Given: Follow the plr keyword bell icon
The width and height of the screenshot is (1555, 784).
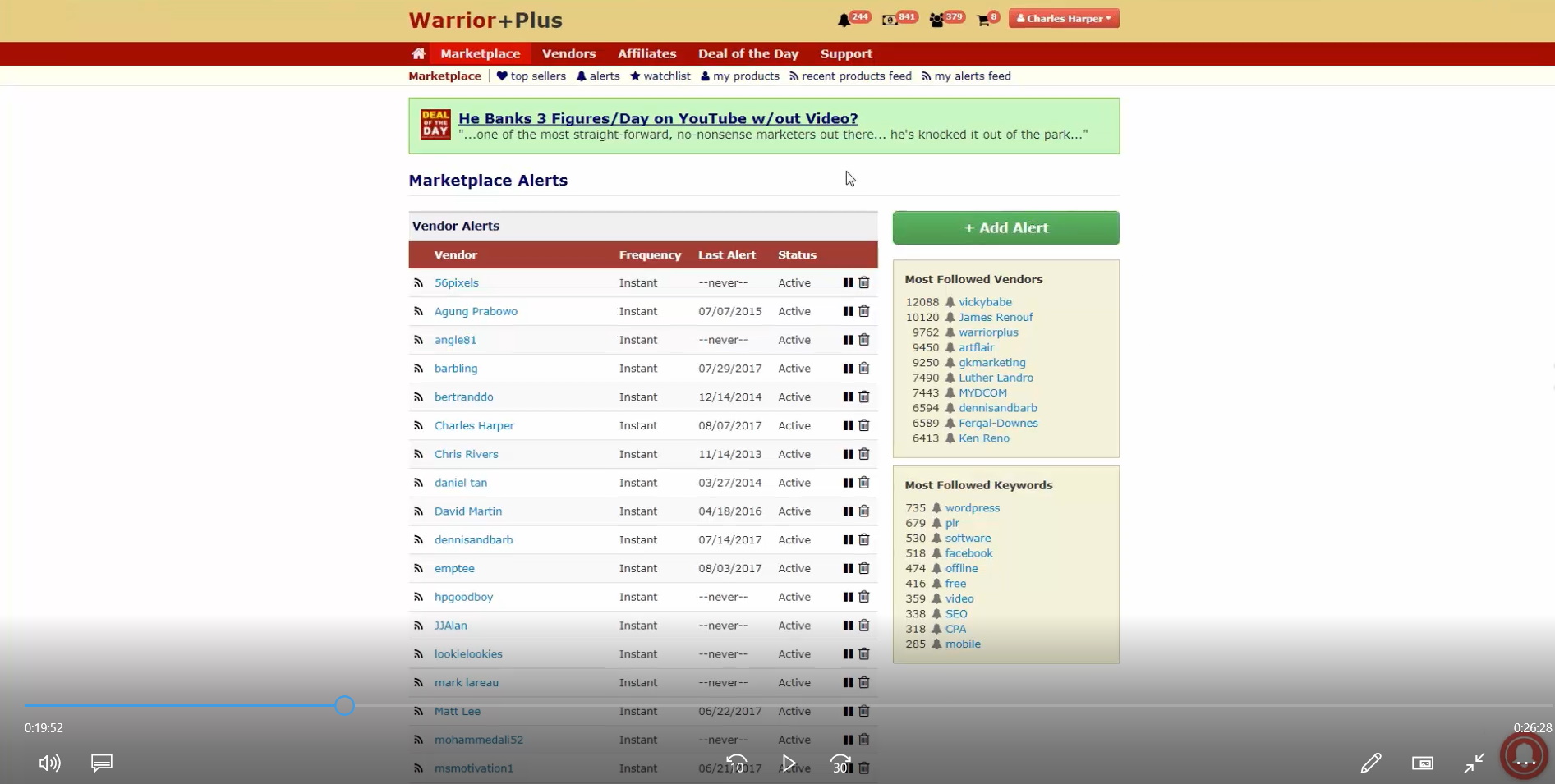Looking at the screenshot, I should 936,523.
